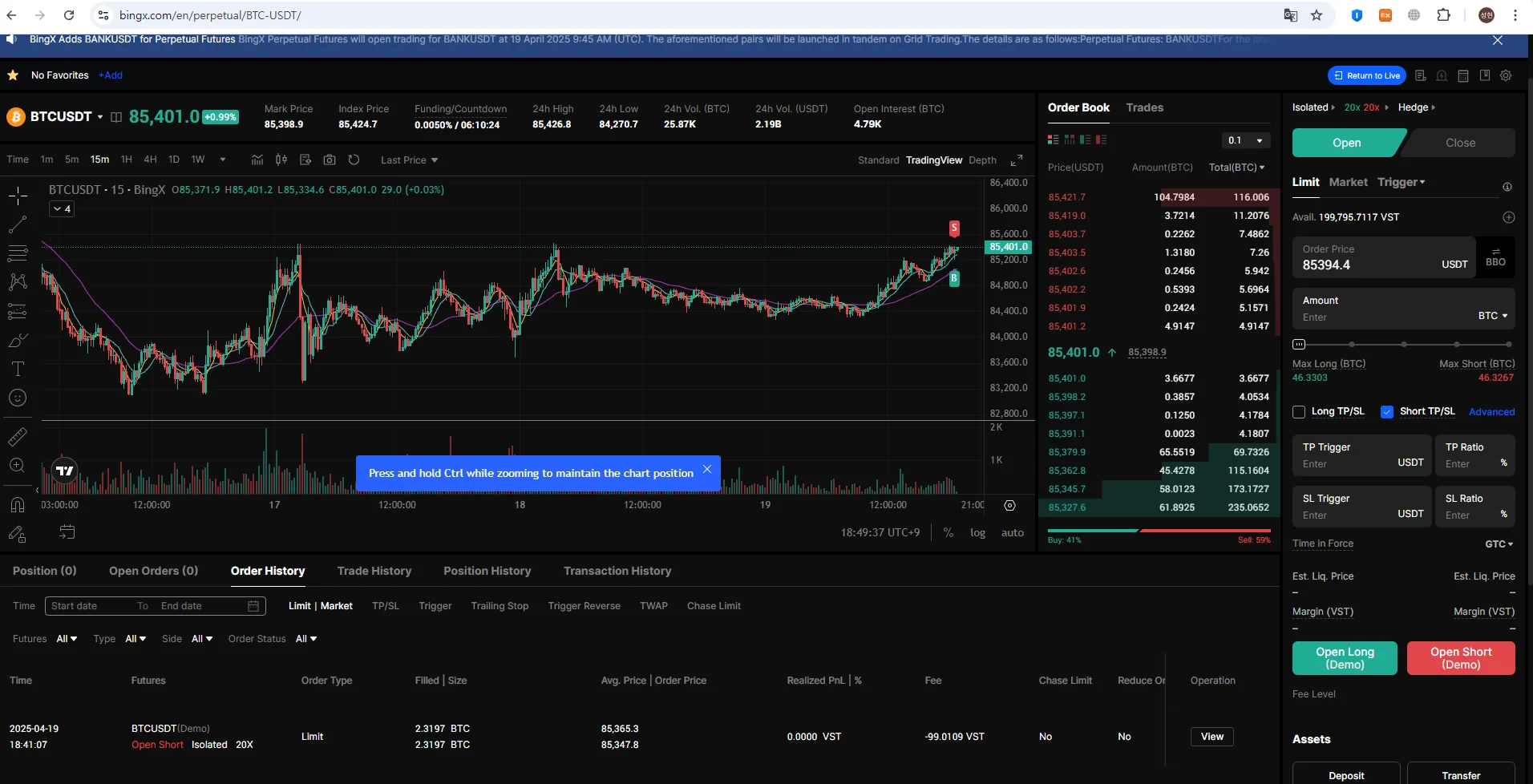Click Open Long (Demo) button
The image size is (1533, 784).
[1345, 658]
